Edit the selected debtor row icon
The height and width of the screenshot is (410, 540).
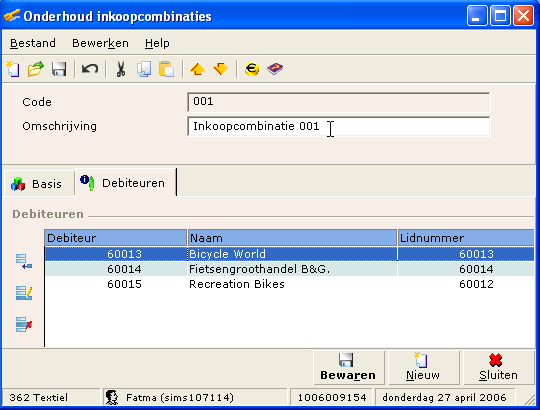pos(24,293)
